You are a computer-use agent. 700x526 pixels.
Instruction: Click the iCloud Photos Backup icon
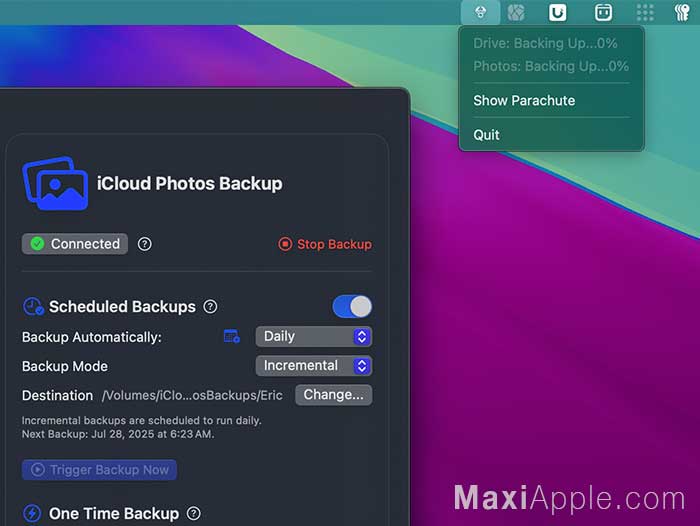[55, 183]
